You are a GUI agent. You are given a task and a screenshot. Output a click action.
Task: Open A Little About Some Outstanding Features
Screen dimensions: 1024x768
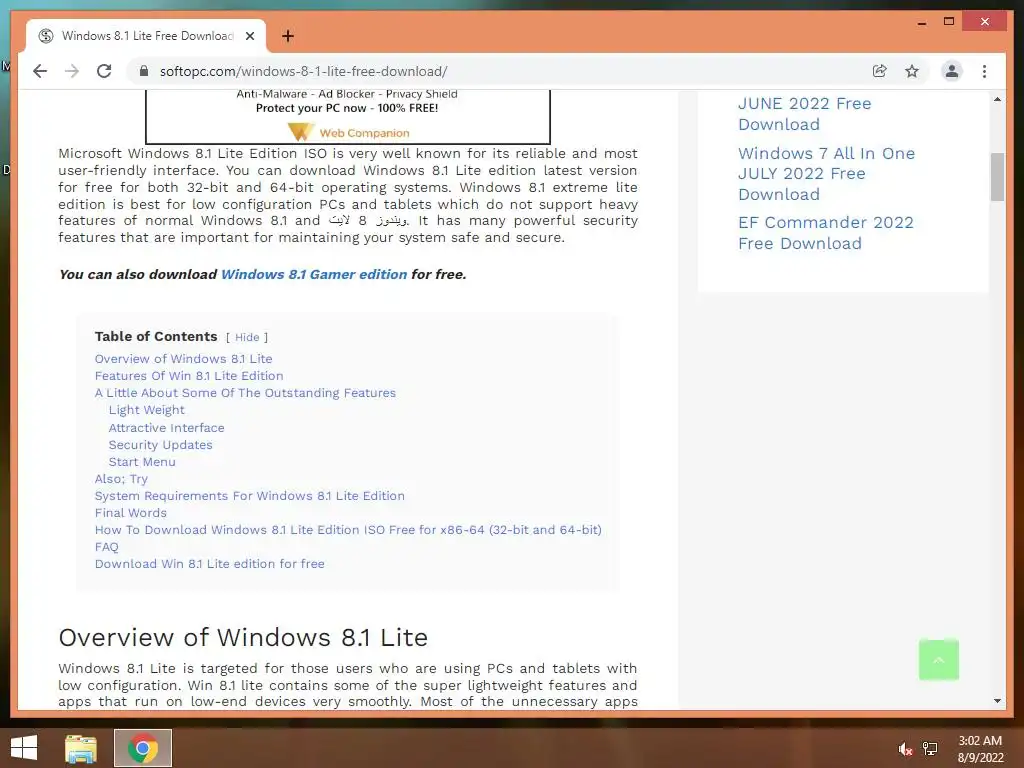[245, 392]
